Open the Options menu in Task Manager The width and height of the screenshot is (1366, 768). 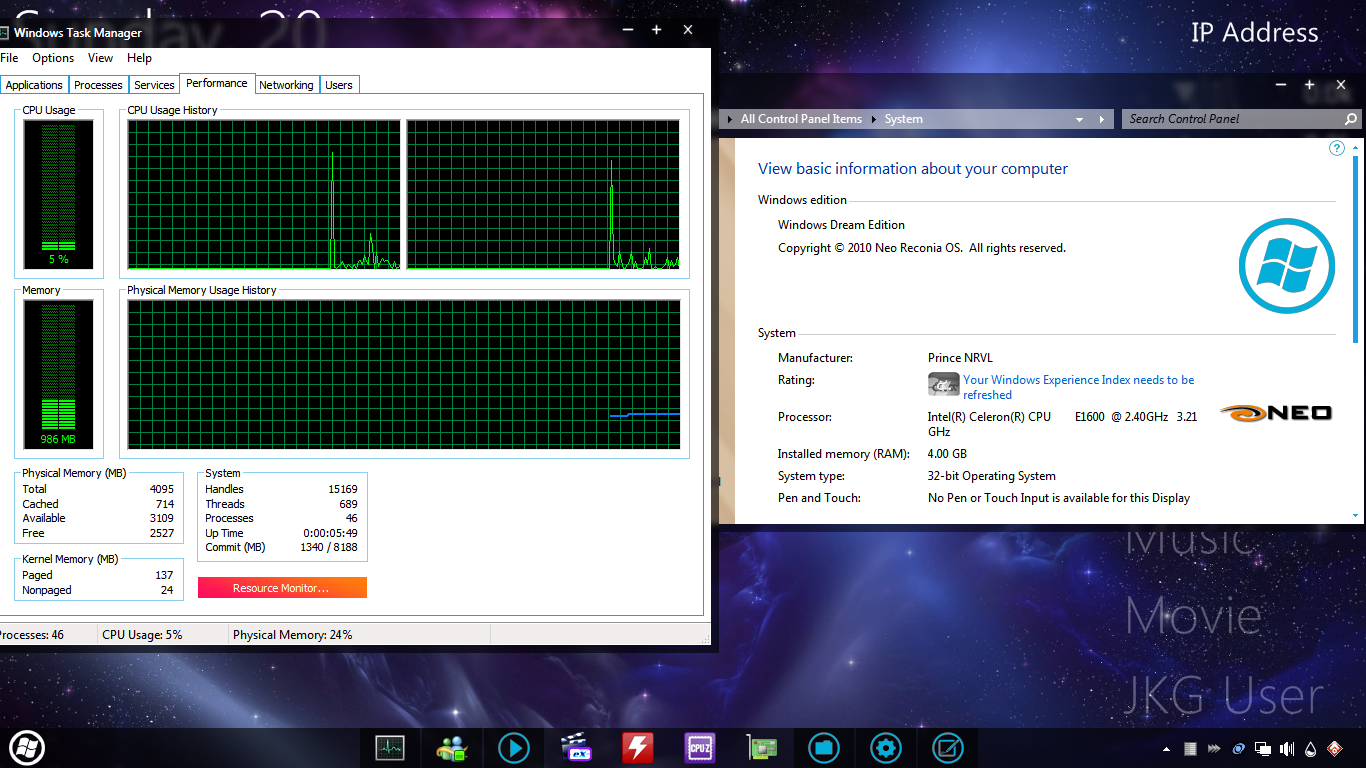tap(53, 58)
